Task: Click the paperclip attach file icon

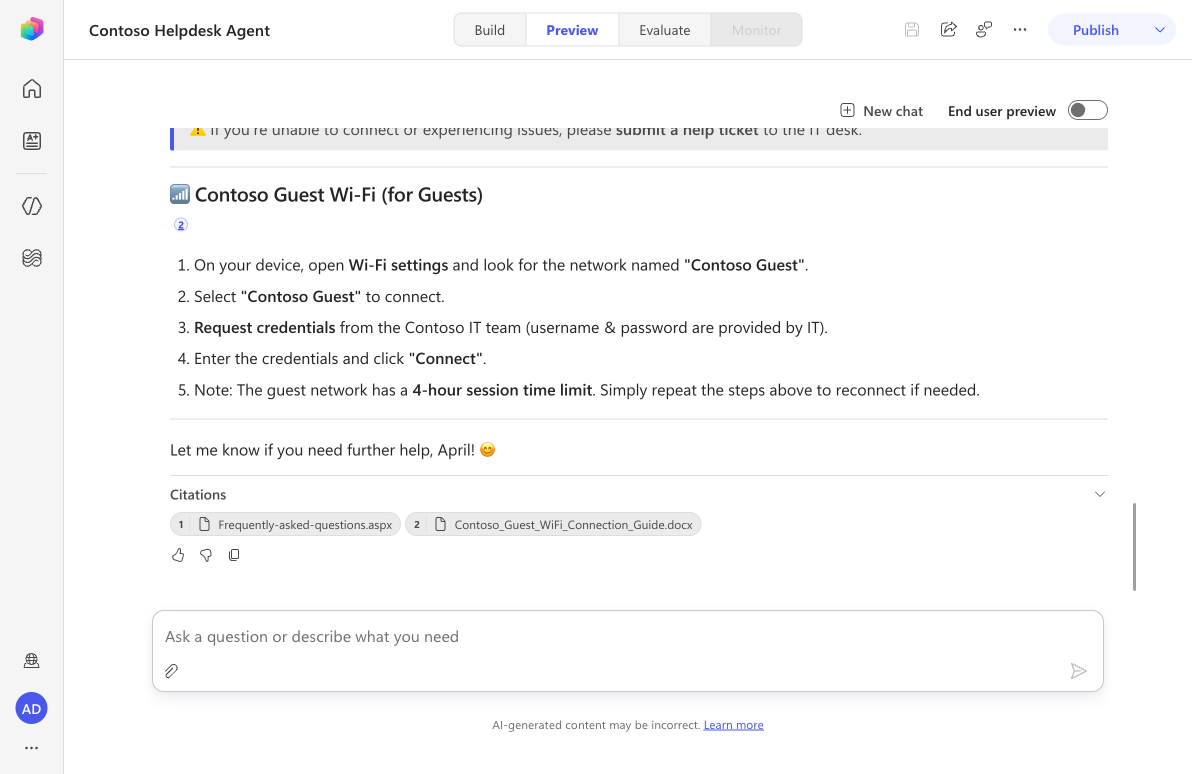Action: (172, 671)
